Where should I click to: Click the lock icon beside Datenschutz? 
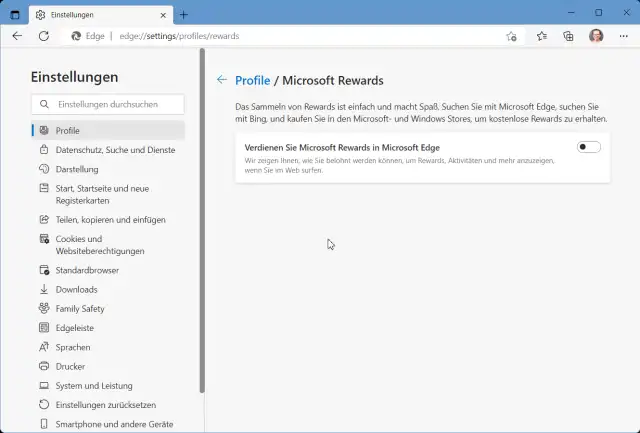coord(44,149)
